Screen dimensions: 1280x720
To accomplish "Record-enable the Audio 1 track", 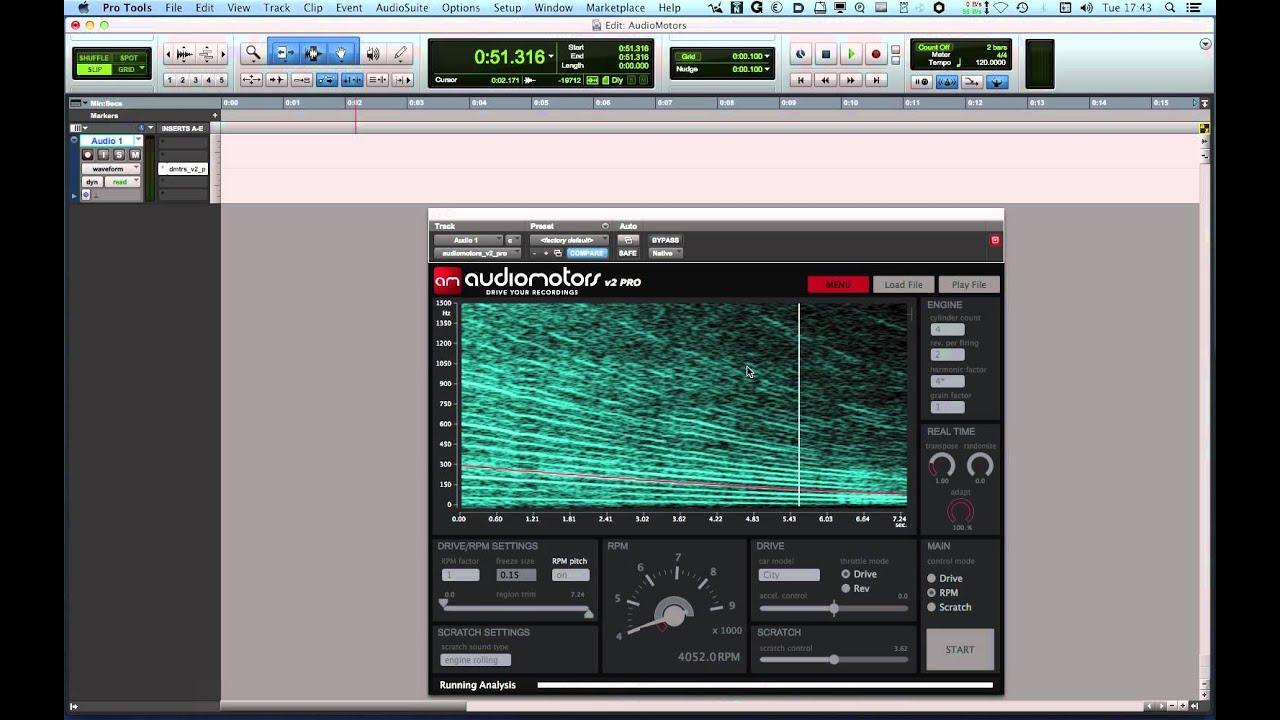I will (87, 155).
